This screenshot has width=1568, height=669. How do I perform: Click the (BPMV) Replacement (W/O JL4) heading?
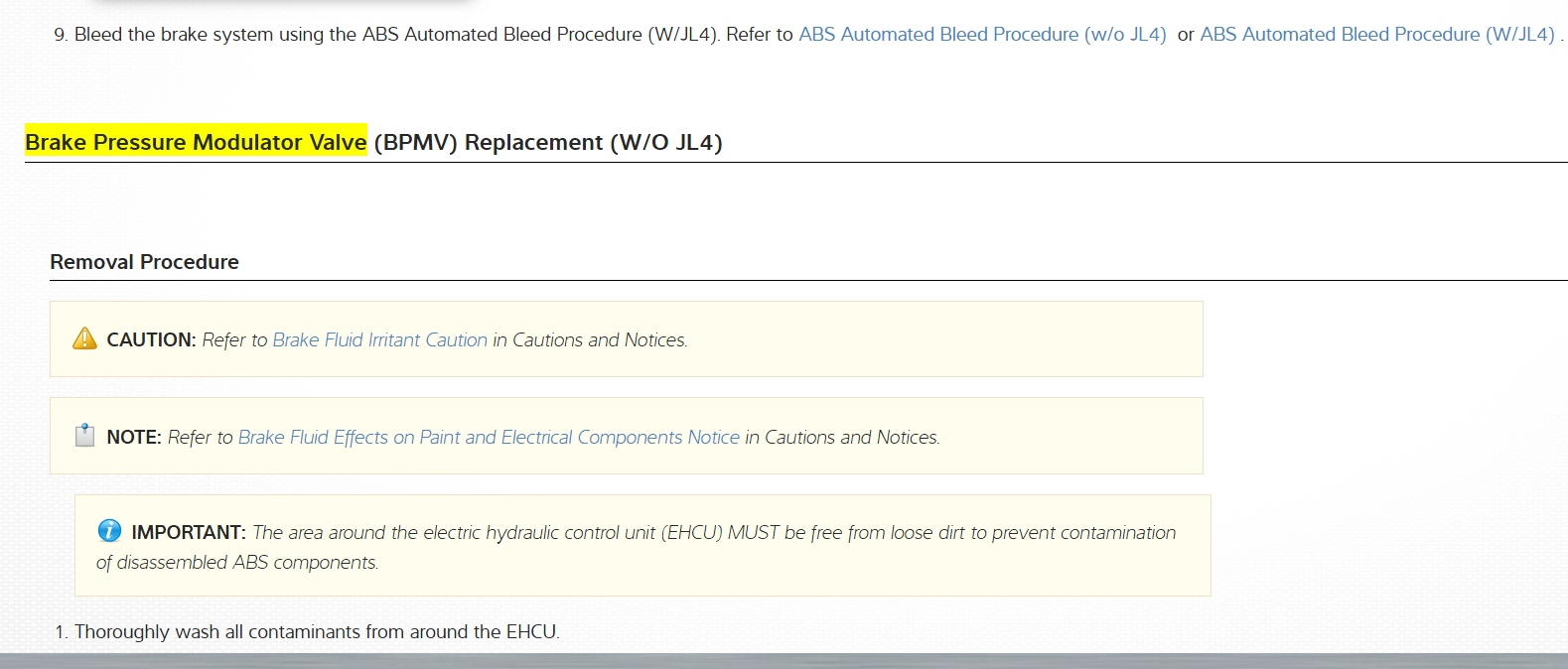point(548,143)
